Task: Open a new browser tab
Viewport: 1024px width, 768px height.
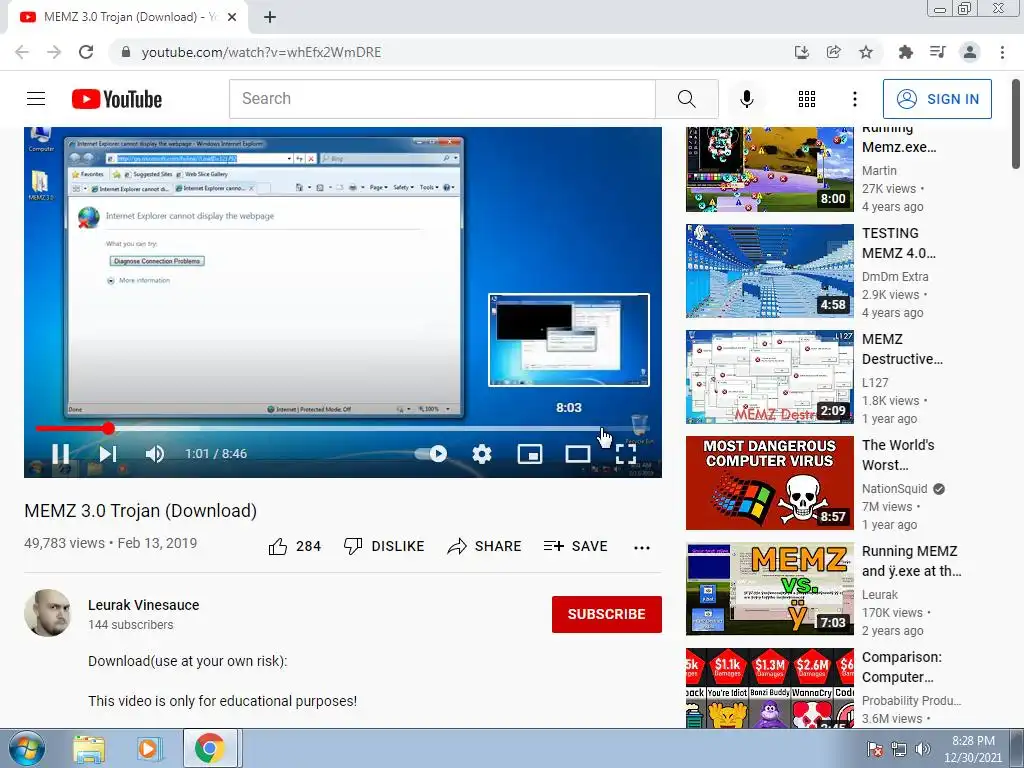Action: 270,17
